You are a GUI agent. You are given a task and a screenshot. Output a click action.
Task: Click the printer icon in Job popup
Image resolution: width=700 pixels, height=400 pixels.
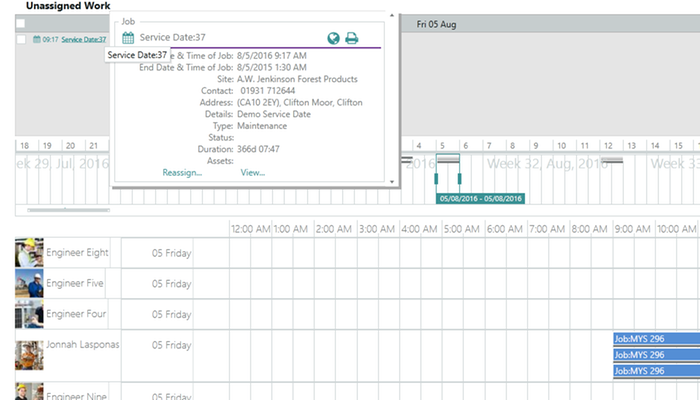pos(352,38)
